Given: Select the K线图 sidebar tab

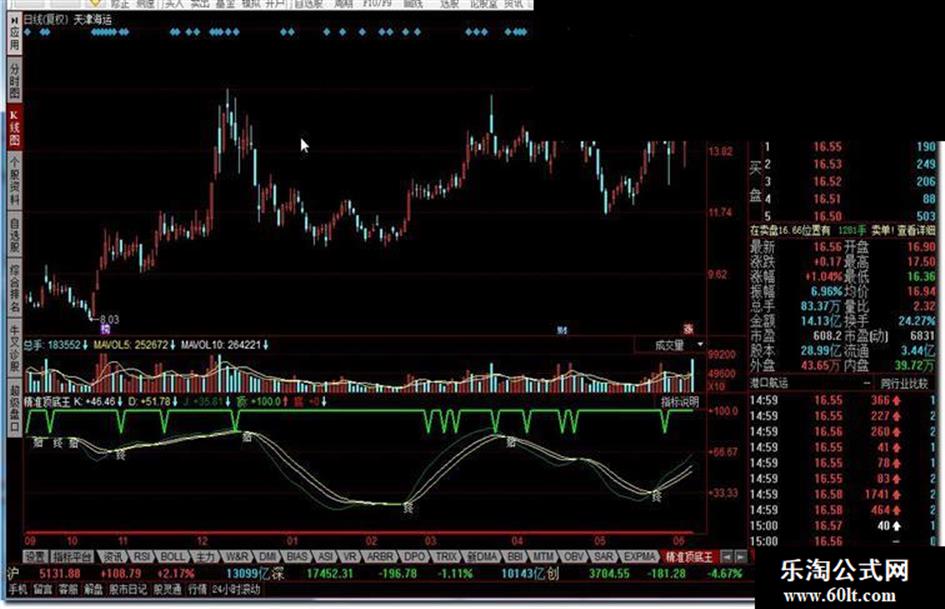Looking at the screenshot, I should coord(14,128).
